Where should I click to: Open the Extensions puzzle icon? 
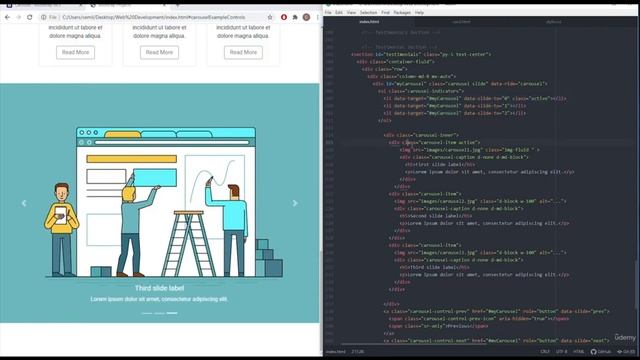pyautogui.click(x=295, y=17)
